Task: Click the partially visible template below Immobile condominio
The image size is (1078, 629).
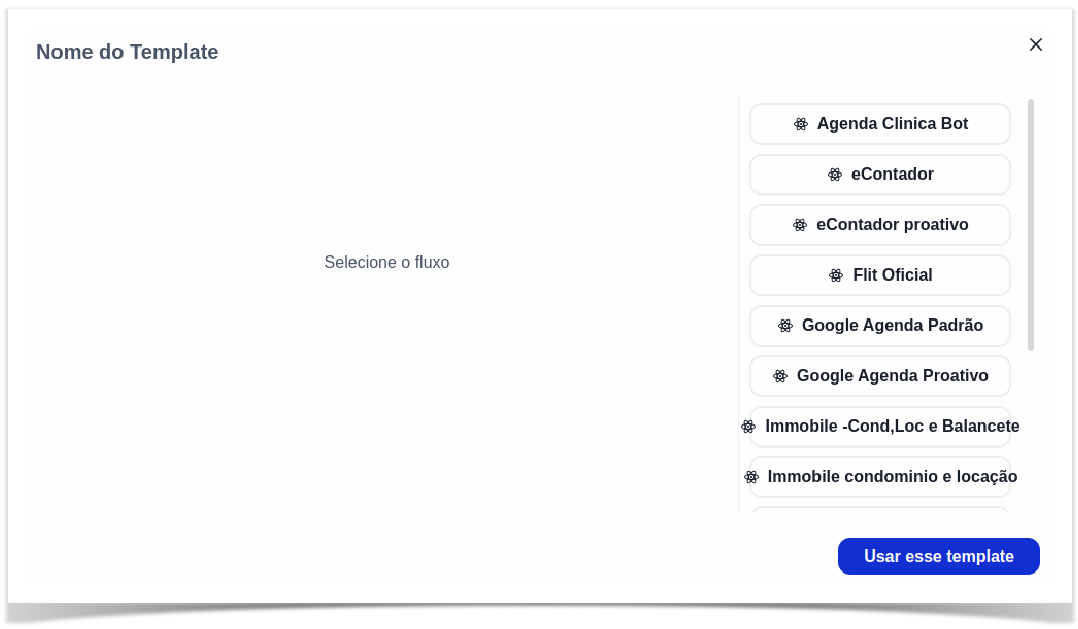Action: [879, 510]
